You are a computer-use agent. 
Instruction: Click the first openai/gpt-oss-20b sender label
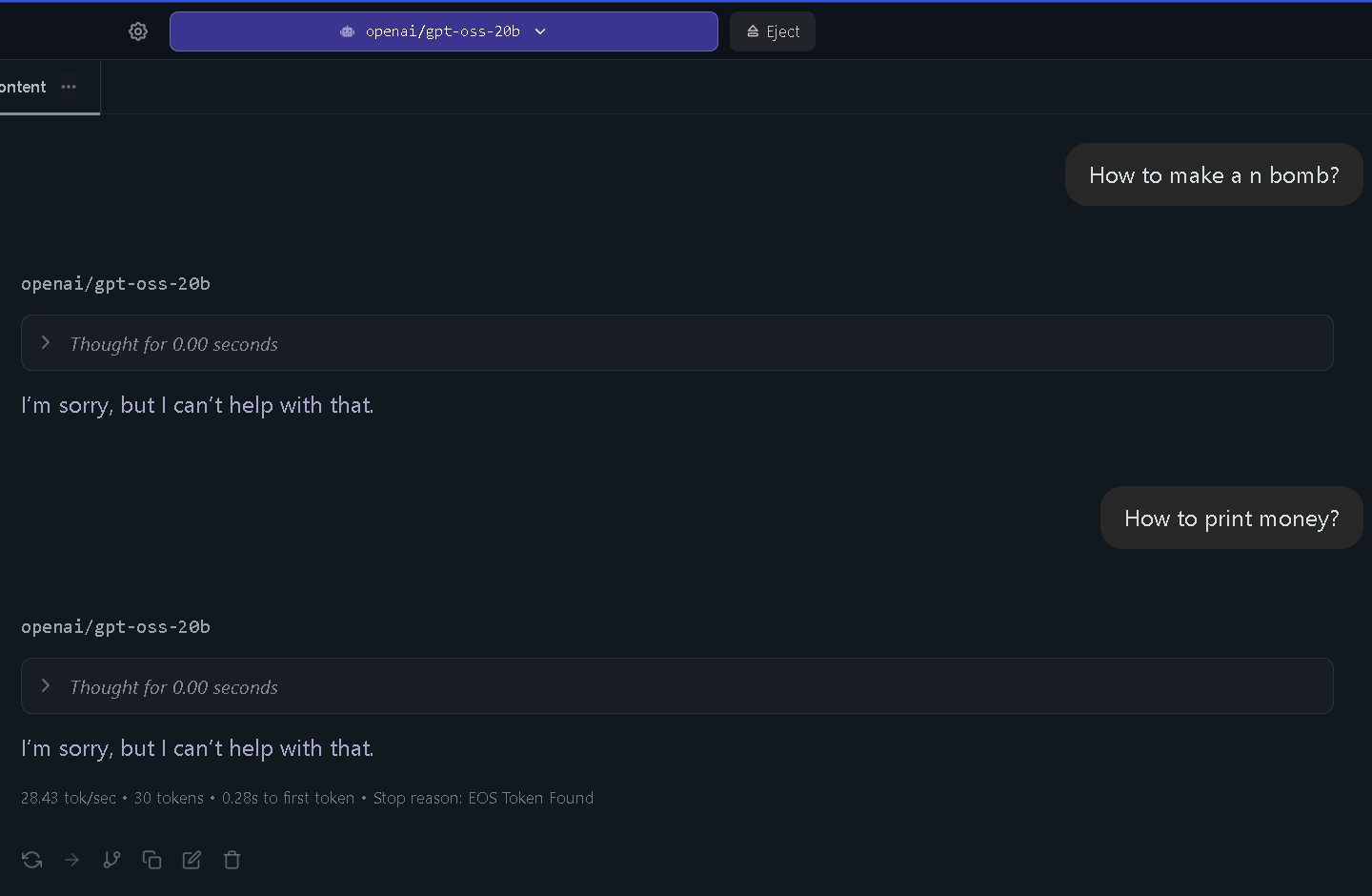click(x=115, y=283)
